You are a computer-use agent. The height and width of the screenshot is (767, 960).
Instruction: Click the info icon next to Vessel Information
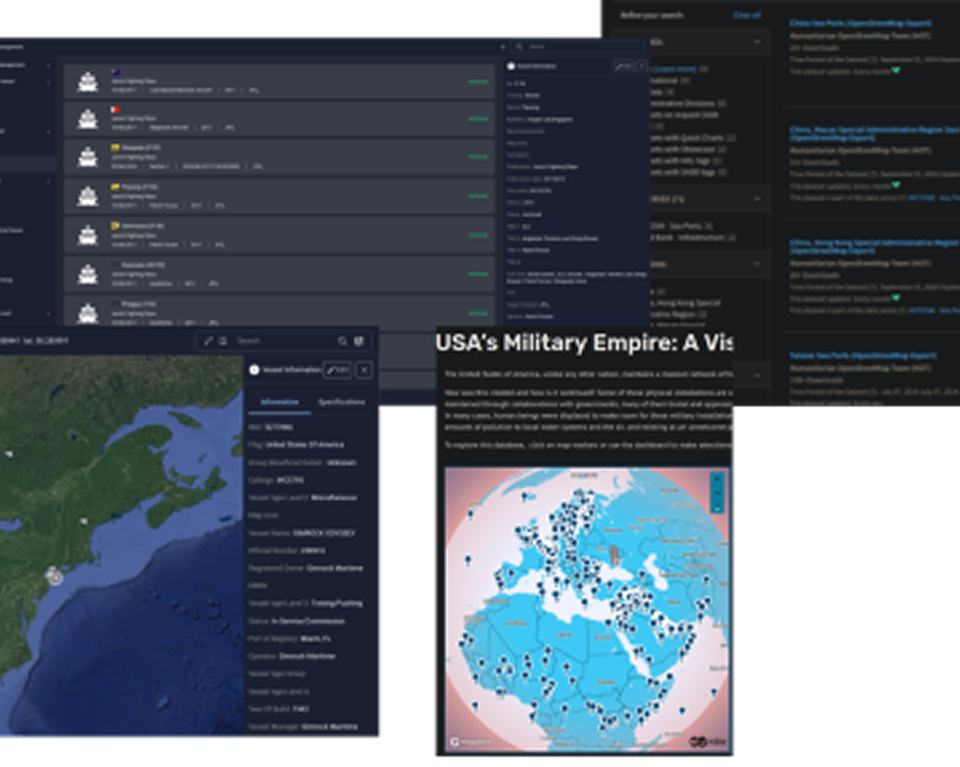click(254, 370)
